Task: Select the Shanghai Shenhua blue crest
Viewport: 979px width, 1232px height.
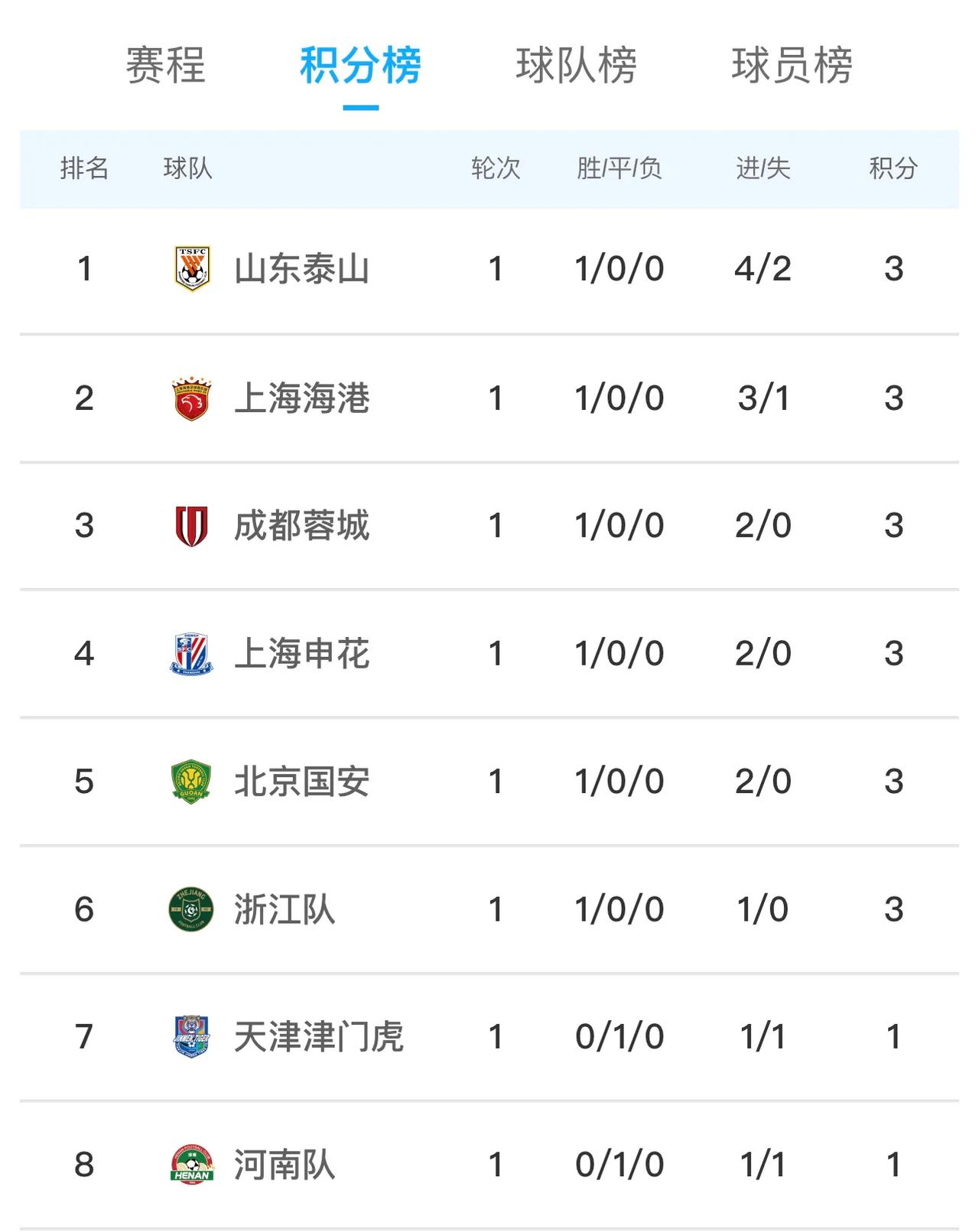Action: pyautogui.click(x=191, y=654)
